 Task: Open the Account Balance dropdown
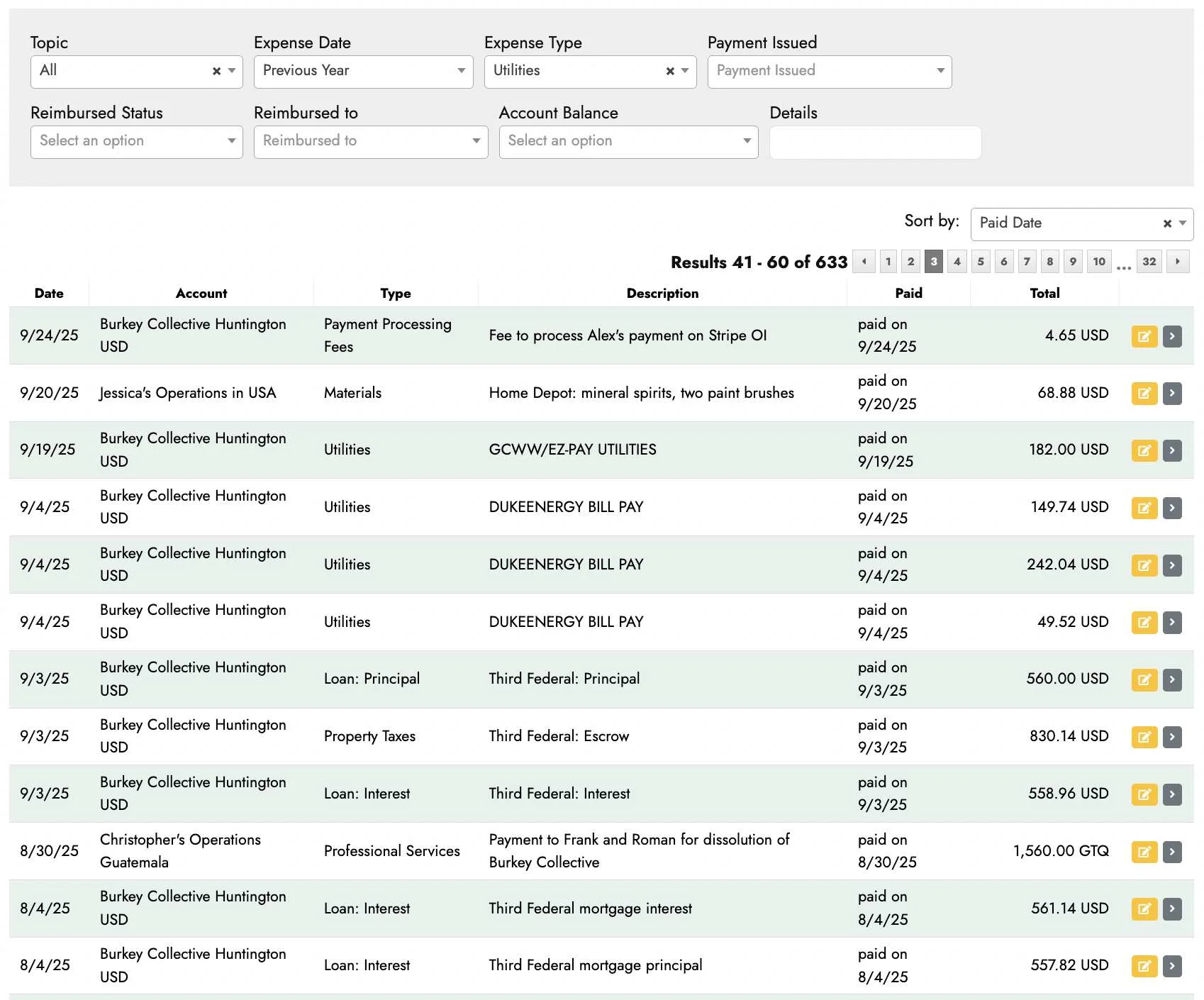click(628, 142)
